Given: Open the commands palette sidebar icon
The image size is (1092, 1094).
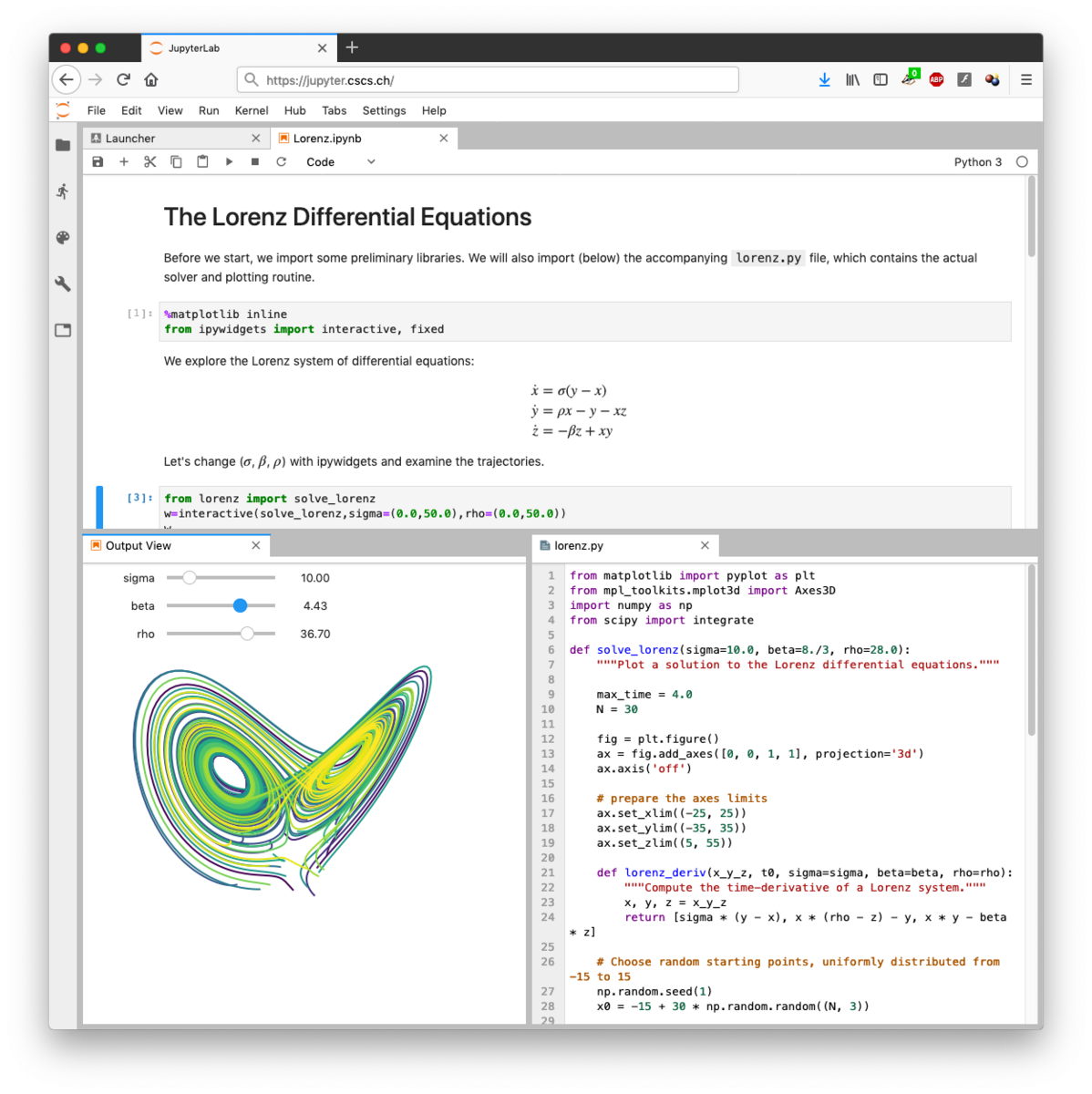Looking at the screenshot, I should pyautogui.click(x=63, y=238).
